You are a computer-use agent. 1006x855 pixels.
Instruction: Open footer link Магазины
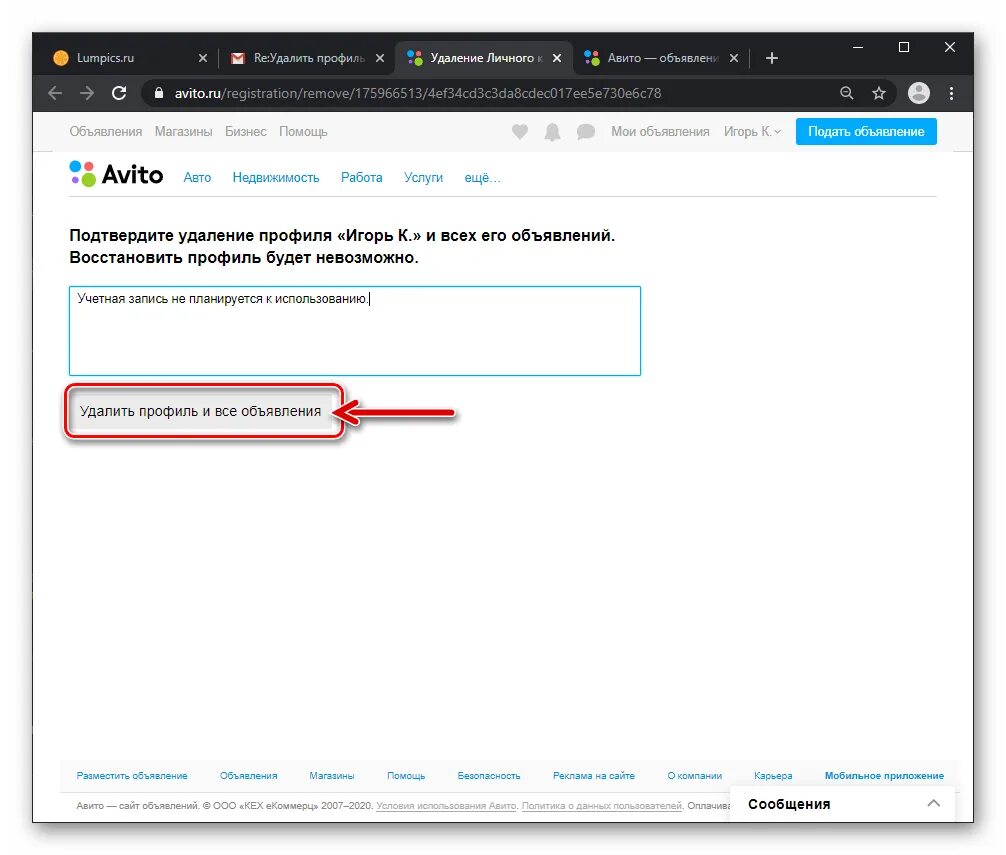point(332,775)
